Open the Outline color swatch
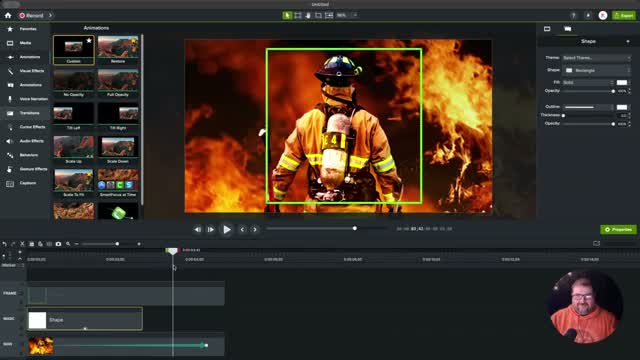This screenshot has width=640, height=360. pos(622,107)
